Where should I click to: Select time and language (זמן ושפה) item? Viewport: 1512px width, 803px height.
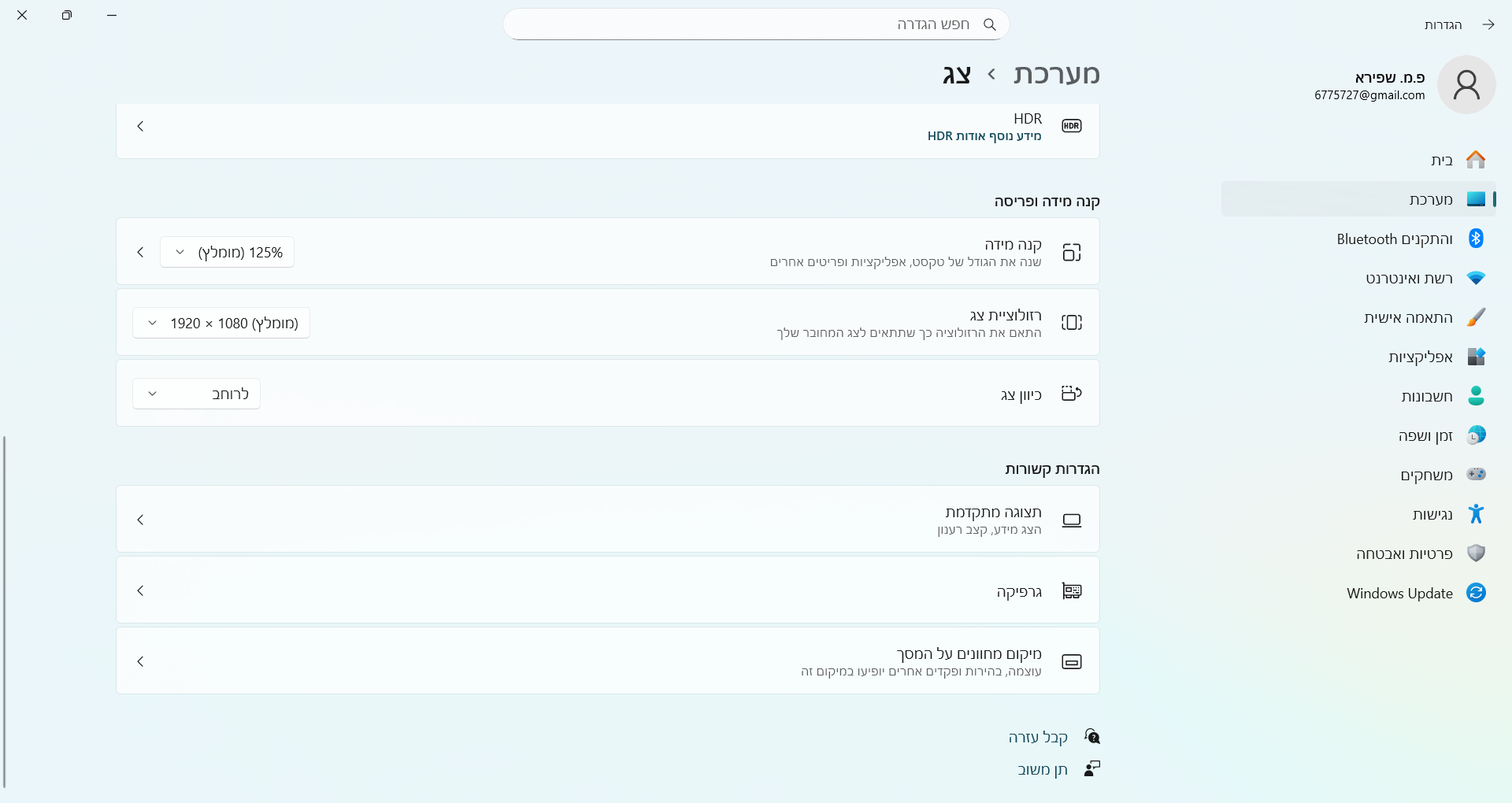1425,435
